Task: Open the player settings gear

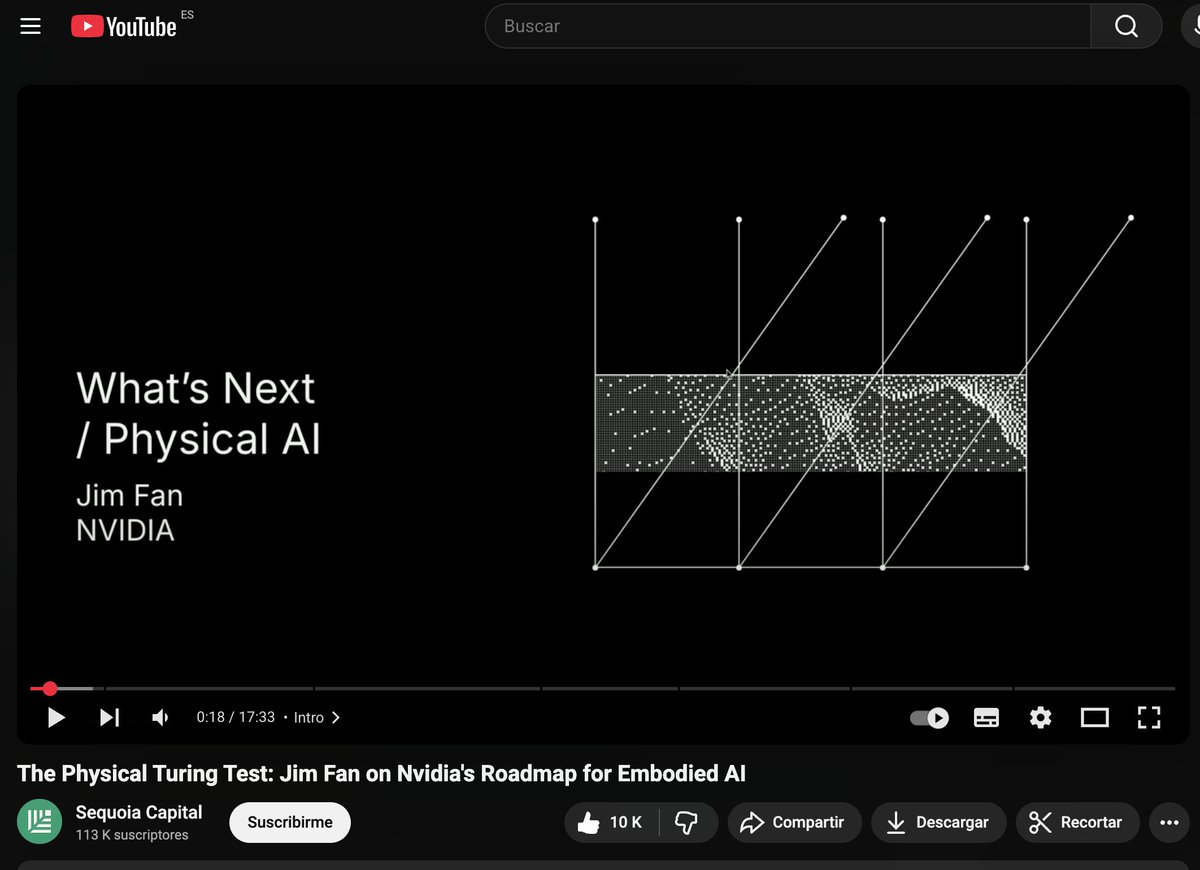Action: pos(1041,717)
